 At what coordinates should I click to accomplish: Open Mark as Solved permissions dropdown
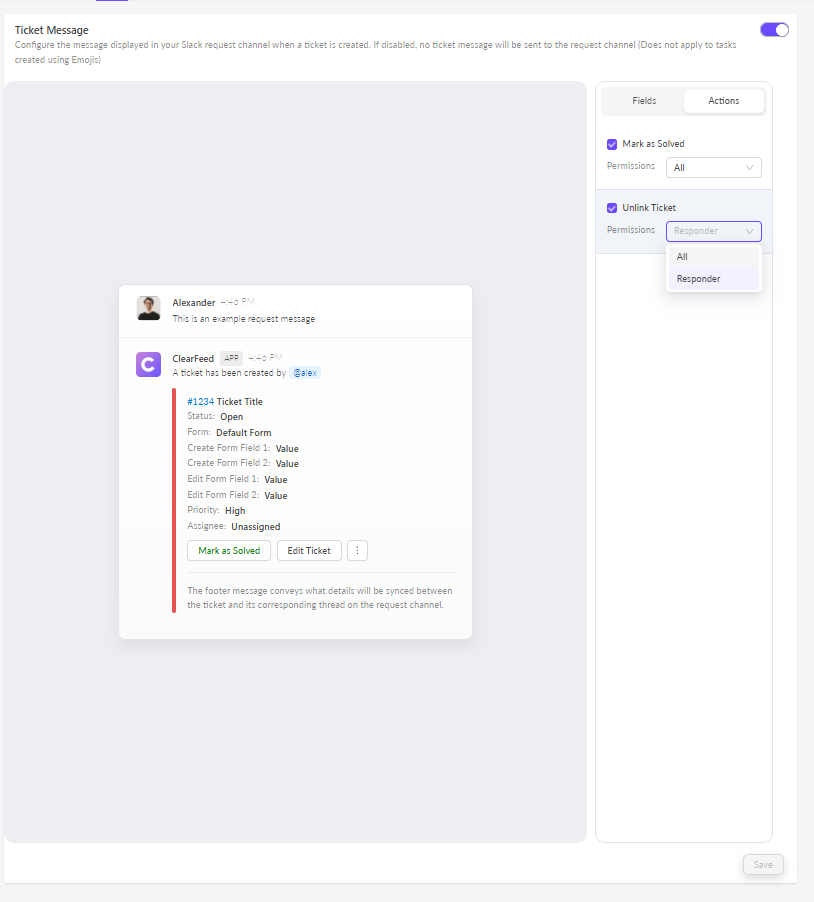tap(713, 168)
